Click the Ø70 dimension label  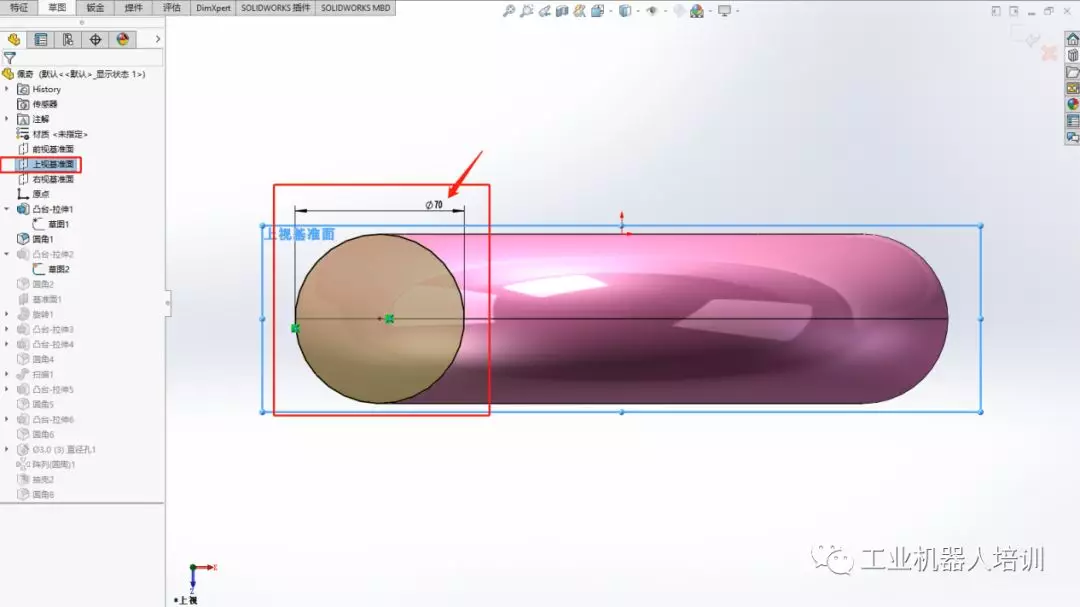pos(434,205)
